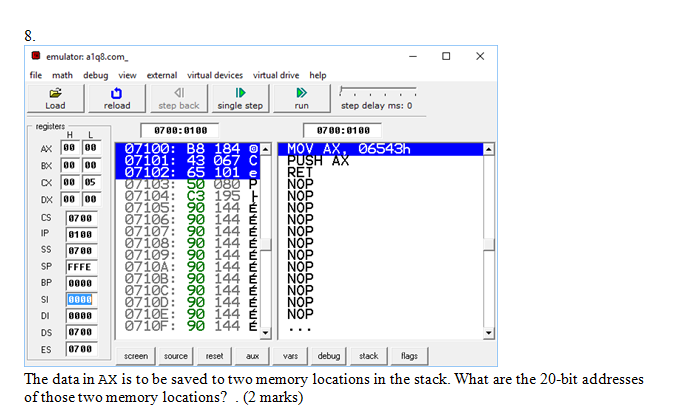
Task: Close the emulator window
Action: tap(480, 56)
